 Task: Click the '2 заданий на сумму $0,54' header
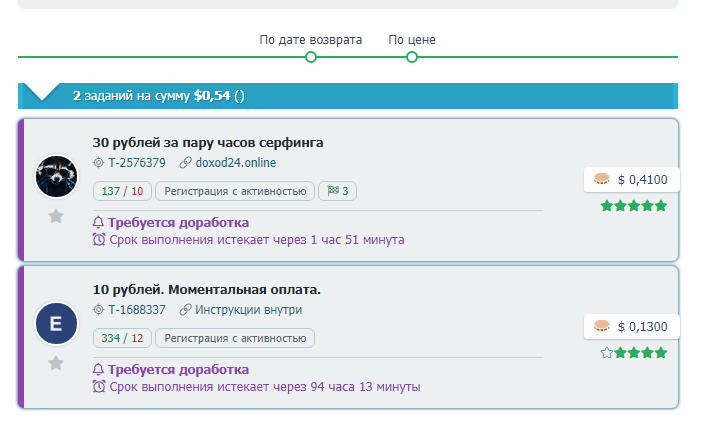348,96
